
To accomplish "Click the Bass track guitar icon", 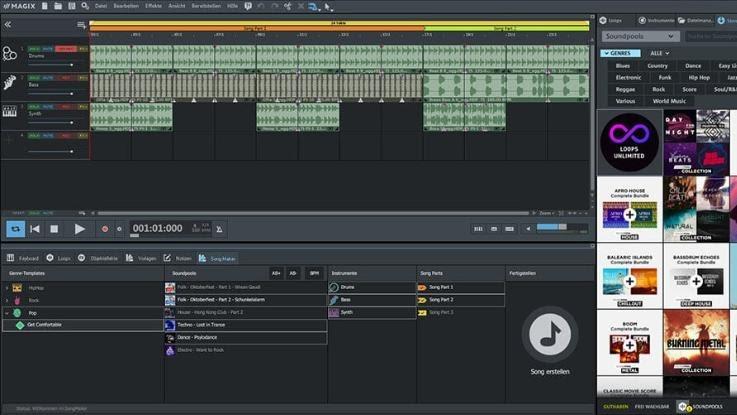I will (9, 82).
